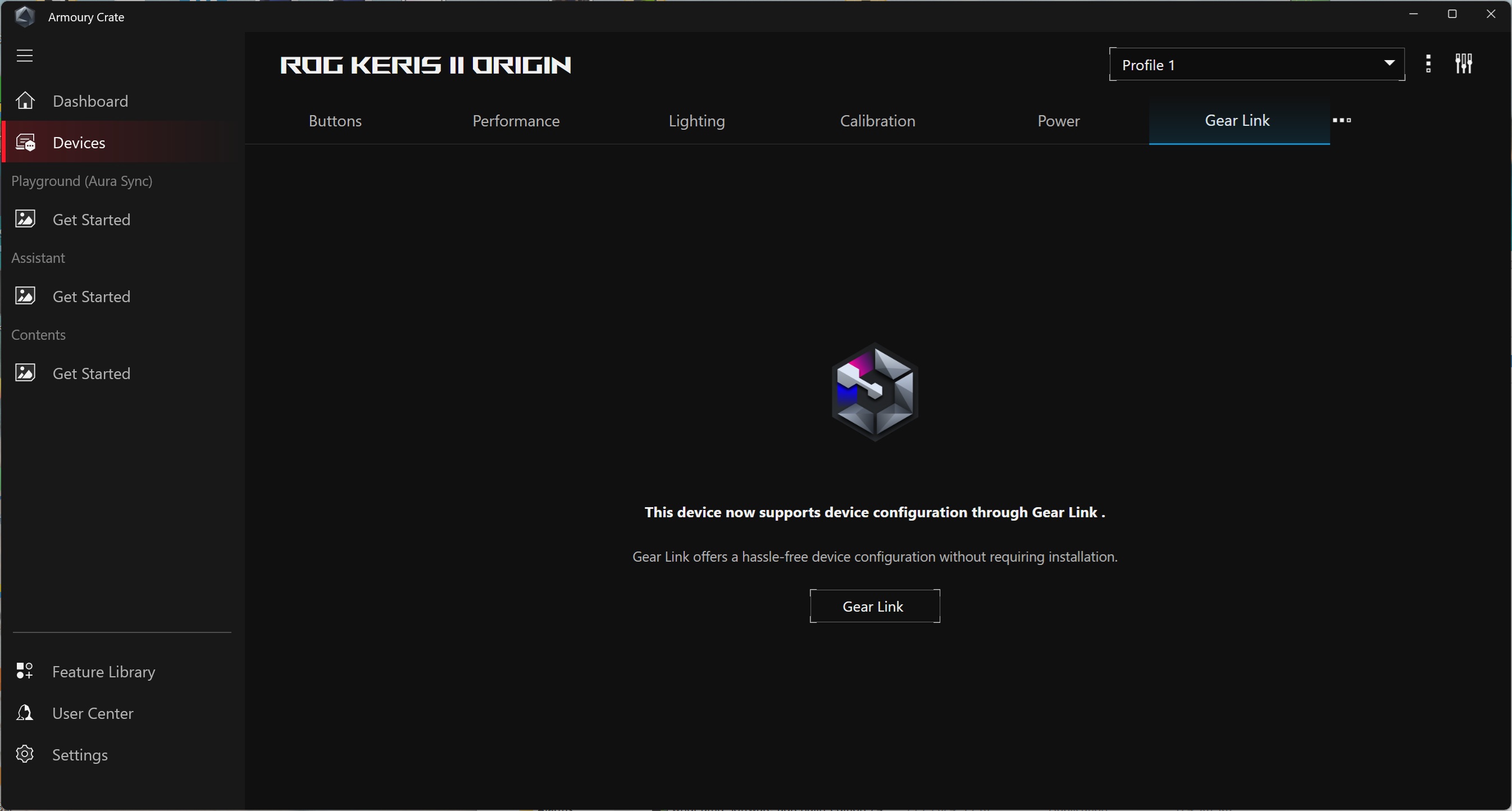Open the sliders settings icon at top right
Image resolution: width=1512 pixels, height=811 pixels.
1464,63
